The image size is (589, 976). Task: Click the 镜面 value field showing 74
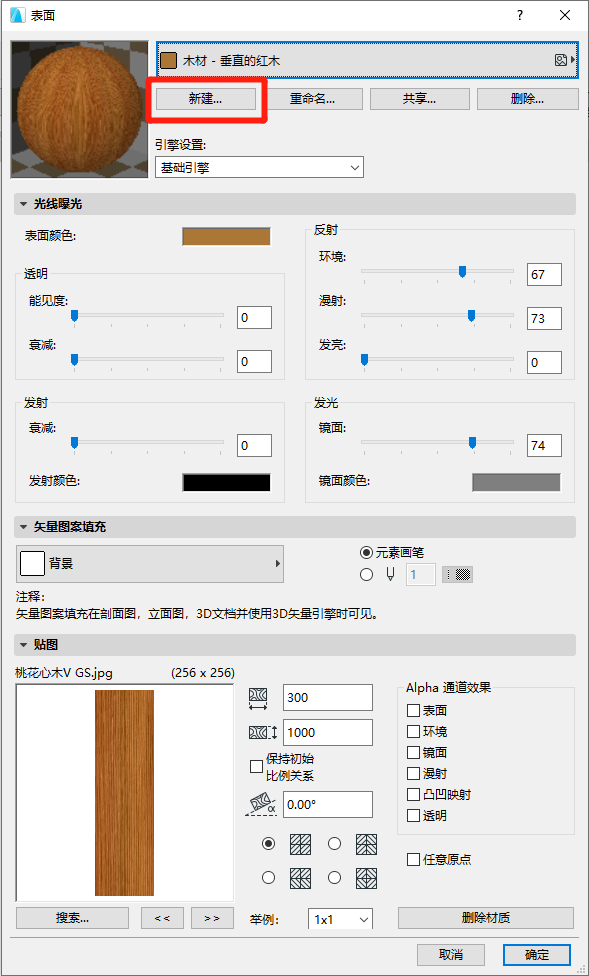544,446
